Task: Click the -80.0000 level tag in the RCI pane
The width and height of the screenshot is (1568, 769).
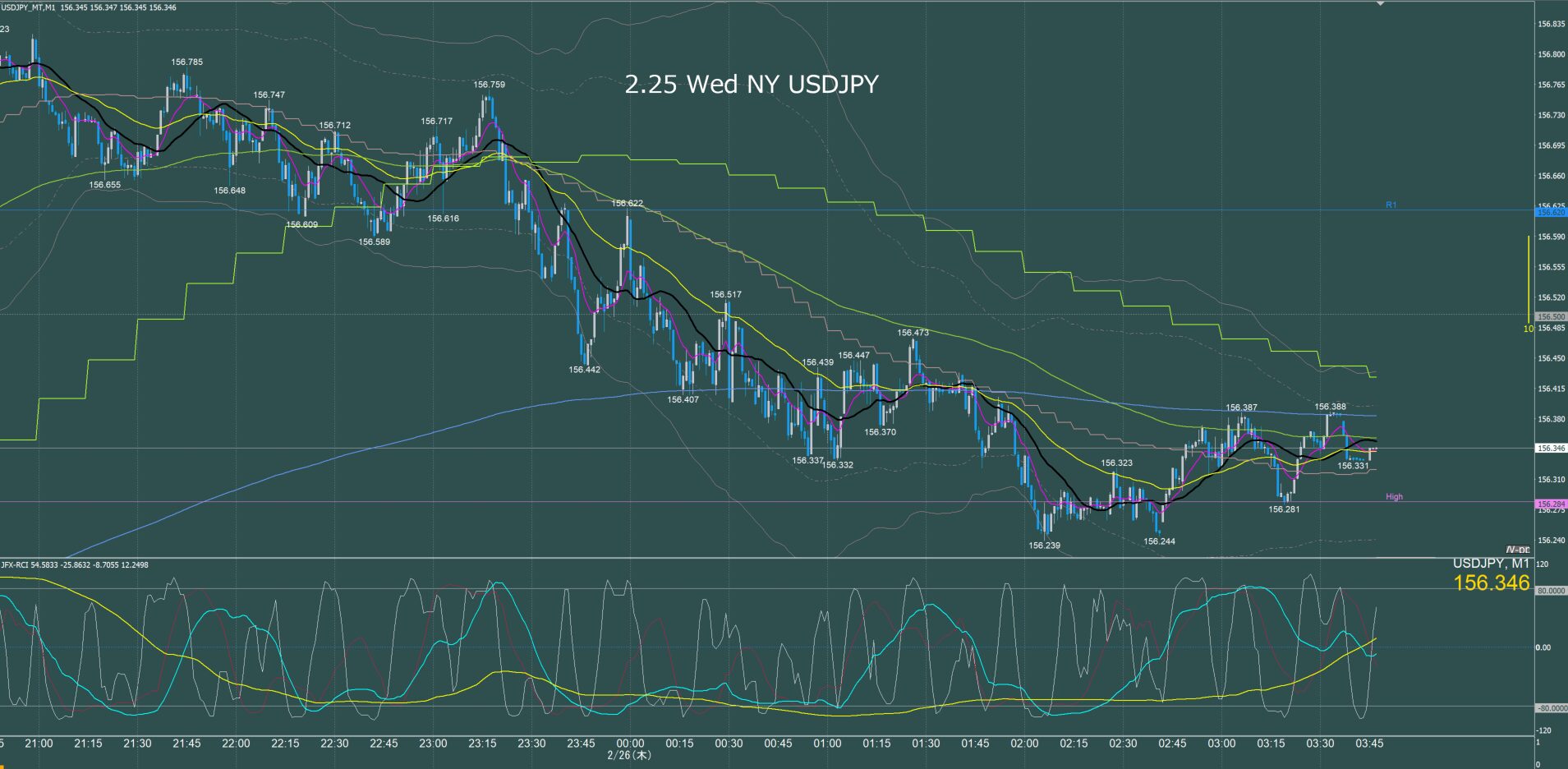Action: point(1550,707)
